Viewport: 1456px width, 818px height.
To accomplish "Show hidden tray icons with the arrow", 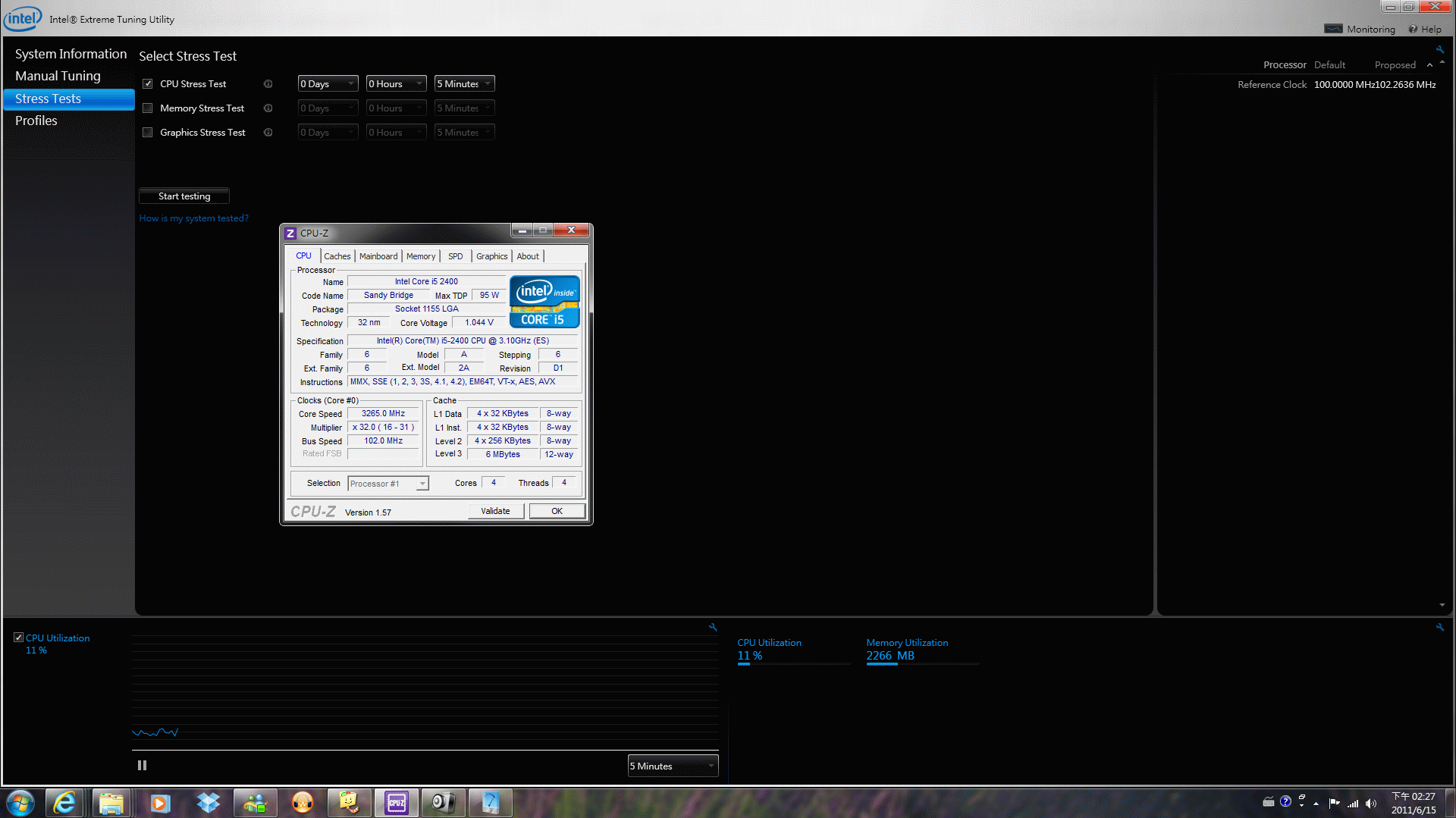I will click(1316, 804).
